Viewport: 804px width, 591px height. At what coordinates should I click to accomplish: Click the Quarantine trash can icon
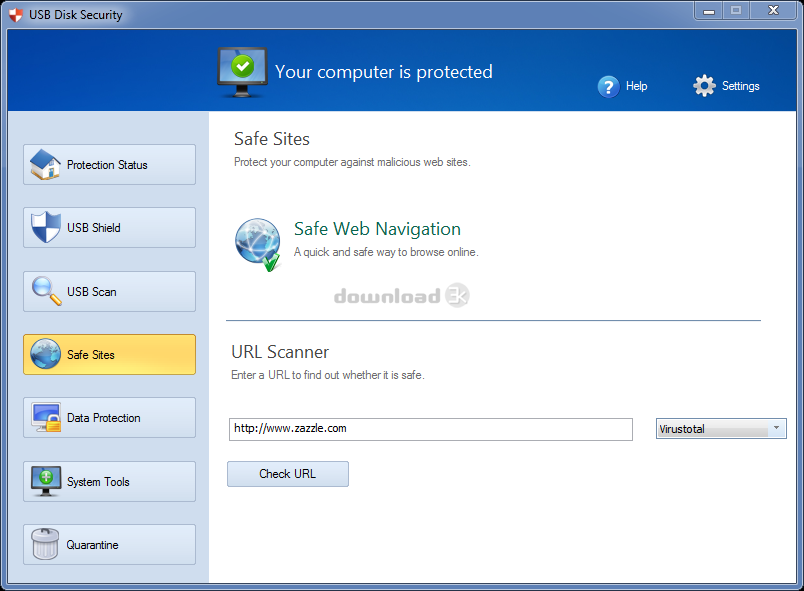click(x=45, y=544)
